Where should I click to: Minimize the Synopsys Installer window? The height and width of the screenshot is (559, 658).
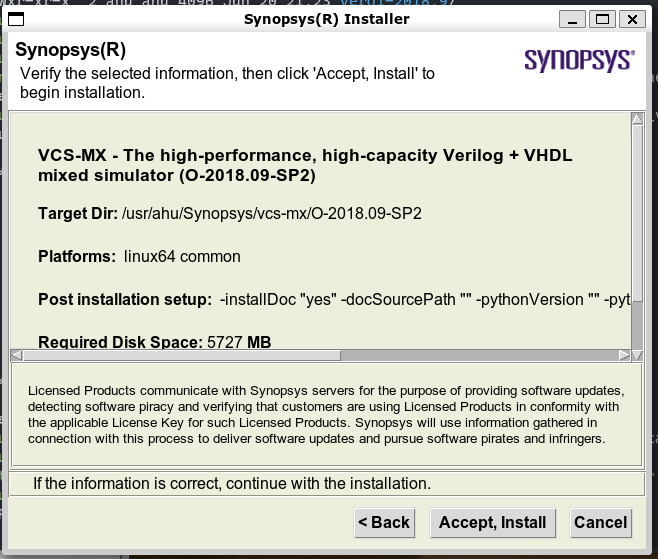tap(575, 19)
